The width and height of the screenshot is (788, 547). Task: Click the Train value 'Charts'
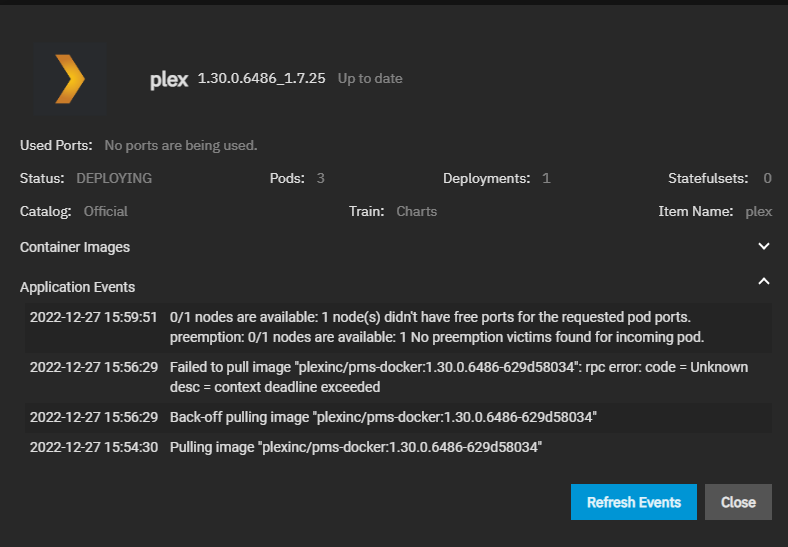tap(417, 211)
